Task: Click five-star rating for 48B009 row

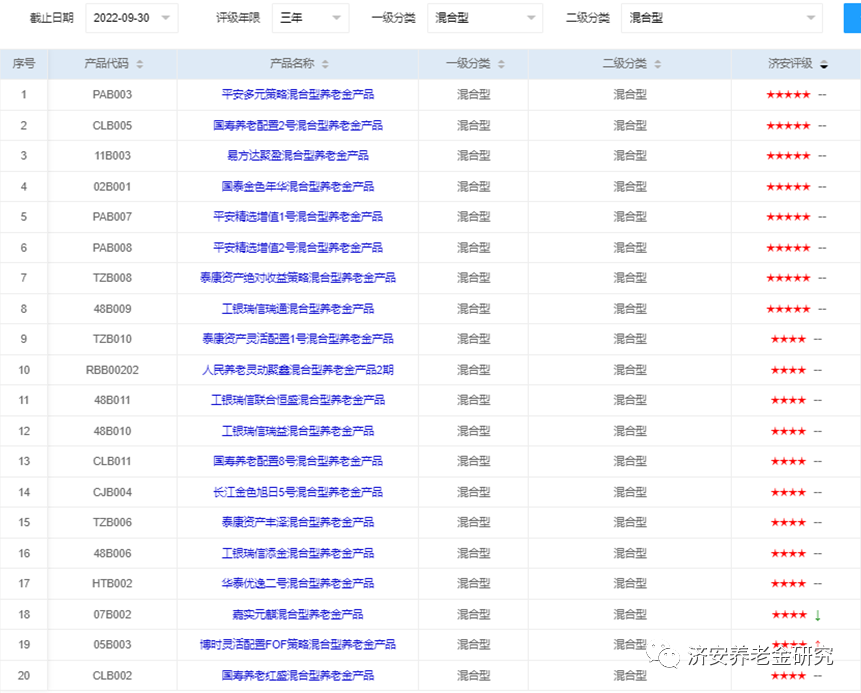Action: coord(788,309)
